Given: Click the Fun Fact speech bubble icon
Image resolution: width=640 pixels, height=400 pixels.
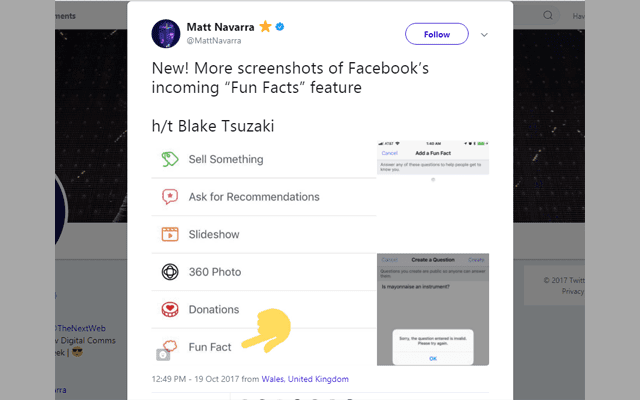Looking at the screenshot, I should click(170, 346).
